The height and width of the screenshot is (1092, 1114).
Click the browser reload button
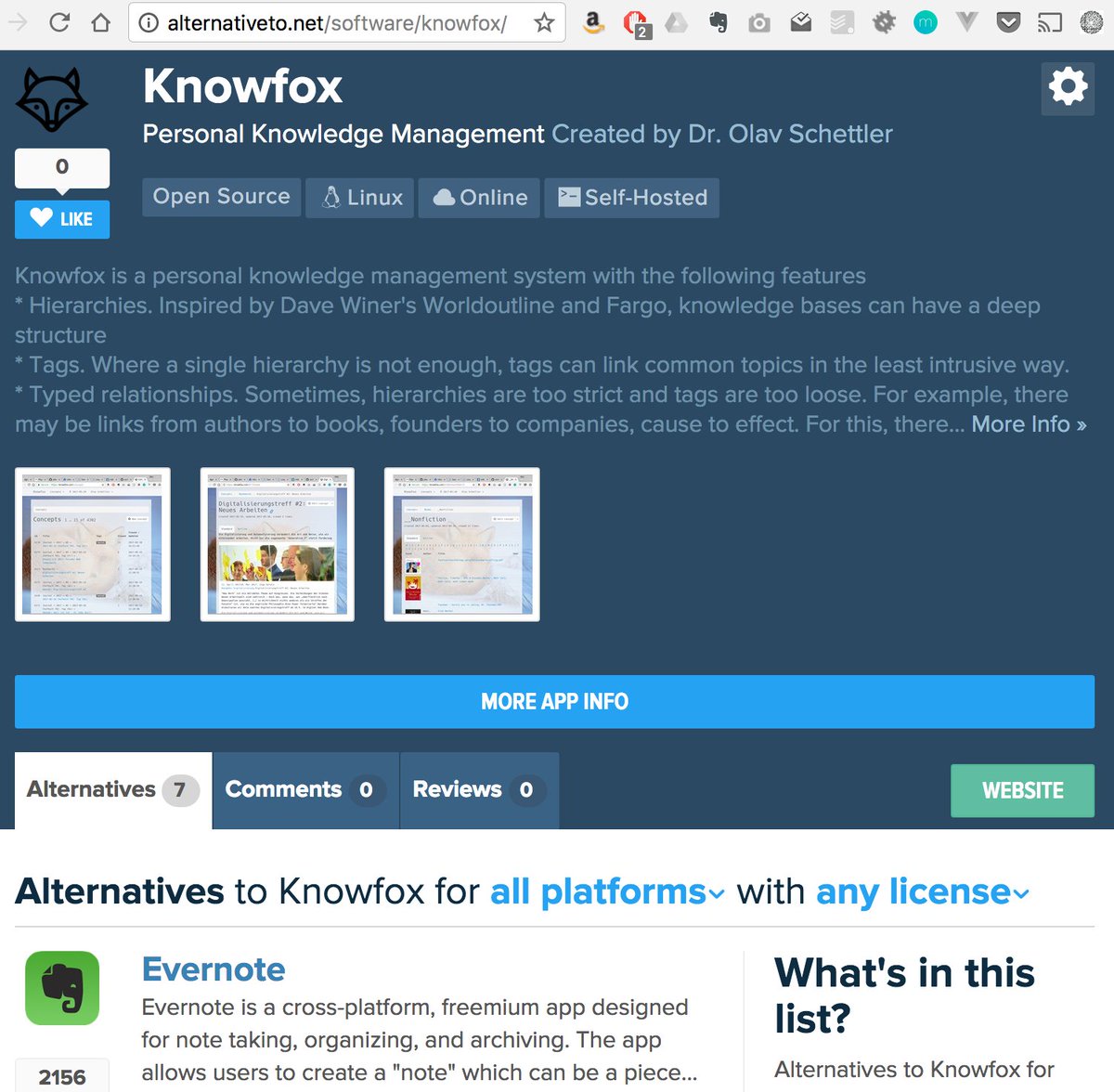(x=59, y=22)
